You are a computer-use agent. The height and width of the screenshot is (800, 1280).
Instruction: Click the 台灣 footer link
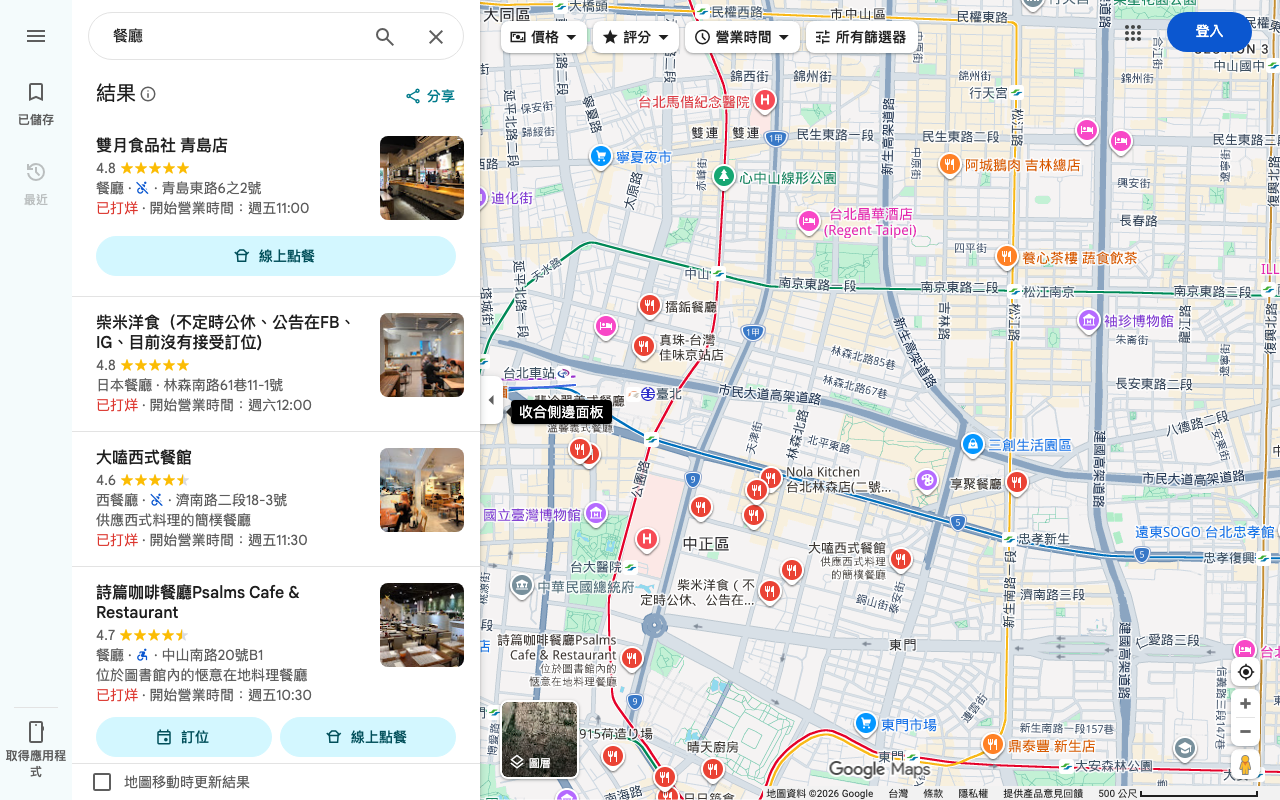[x=898, y=793]
